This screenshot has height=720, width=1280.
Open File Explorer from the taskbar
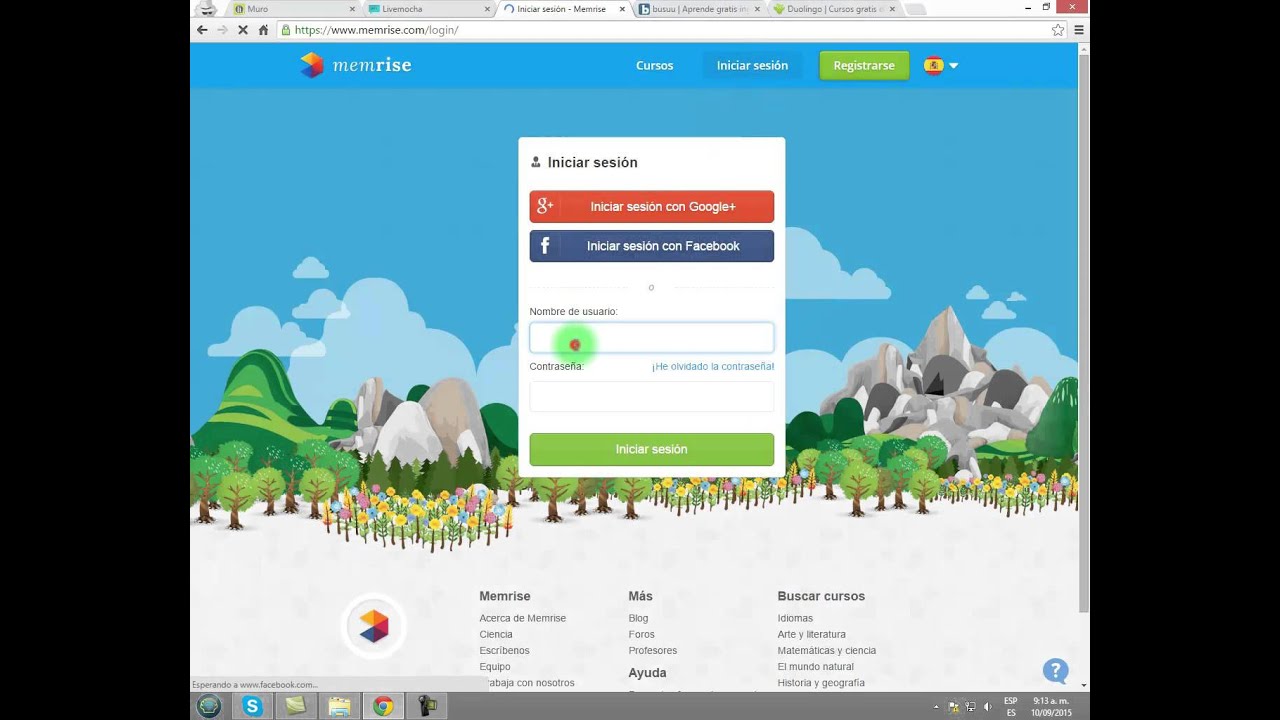click(339, 706)
